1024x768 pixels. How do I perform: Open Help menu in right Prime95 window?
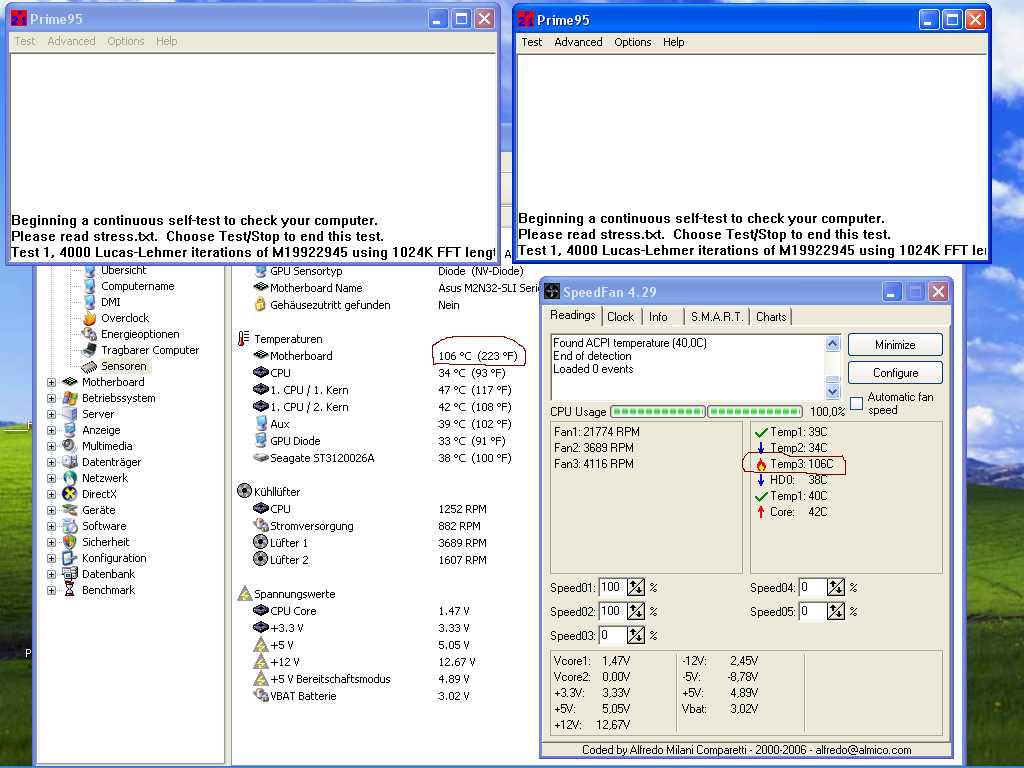673,42
